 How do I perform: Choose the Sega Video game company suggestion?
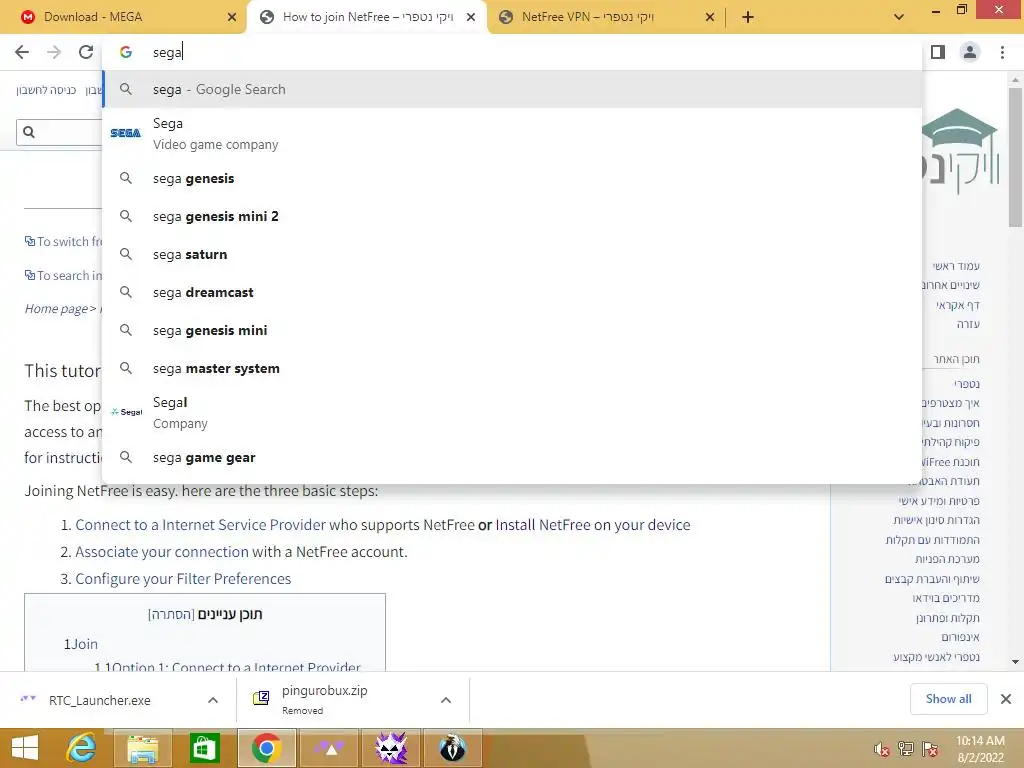(x=513, y=134)
